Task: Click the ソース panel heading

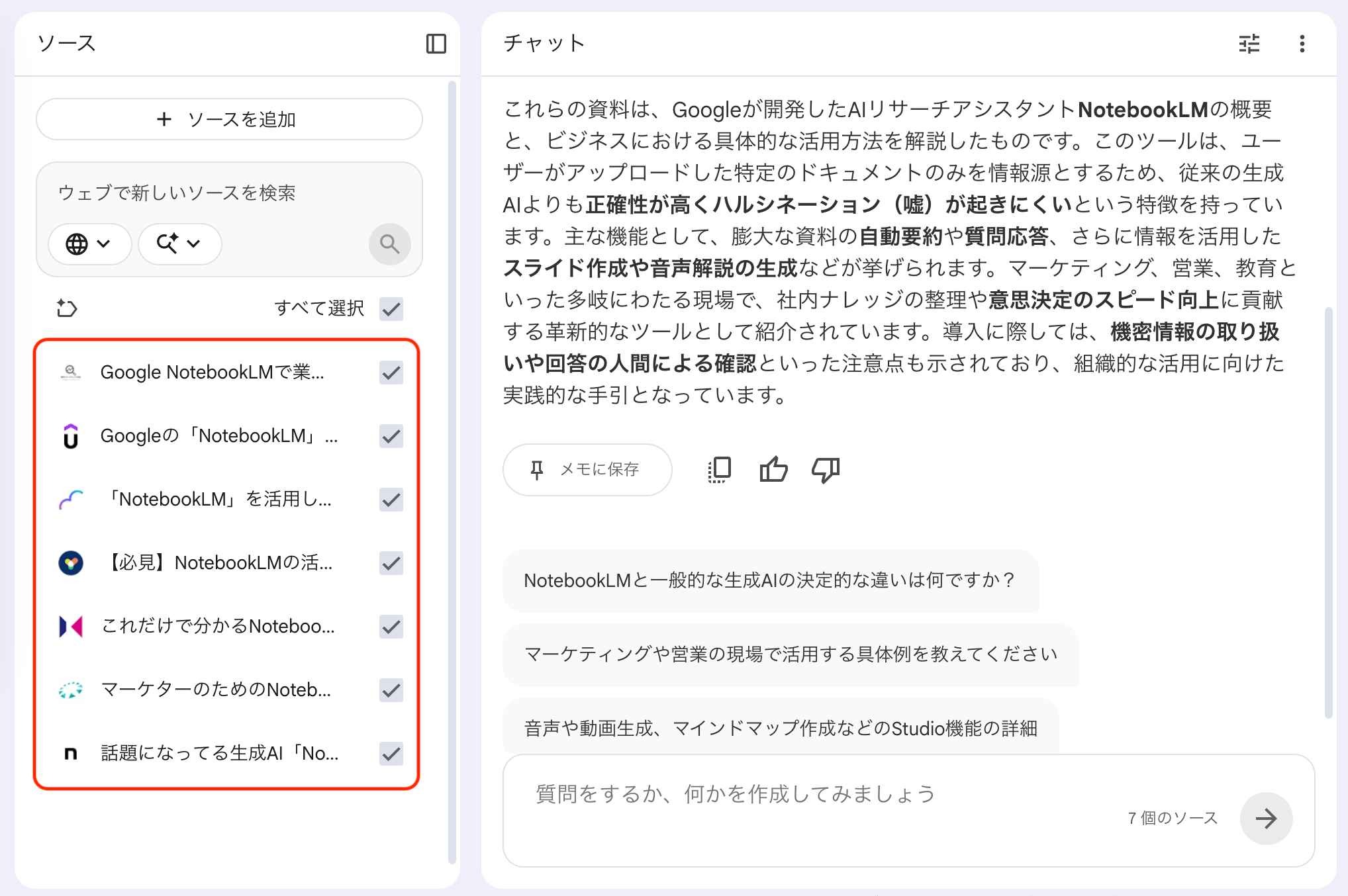Action: click(x=67, y=44)
